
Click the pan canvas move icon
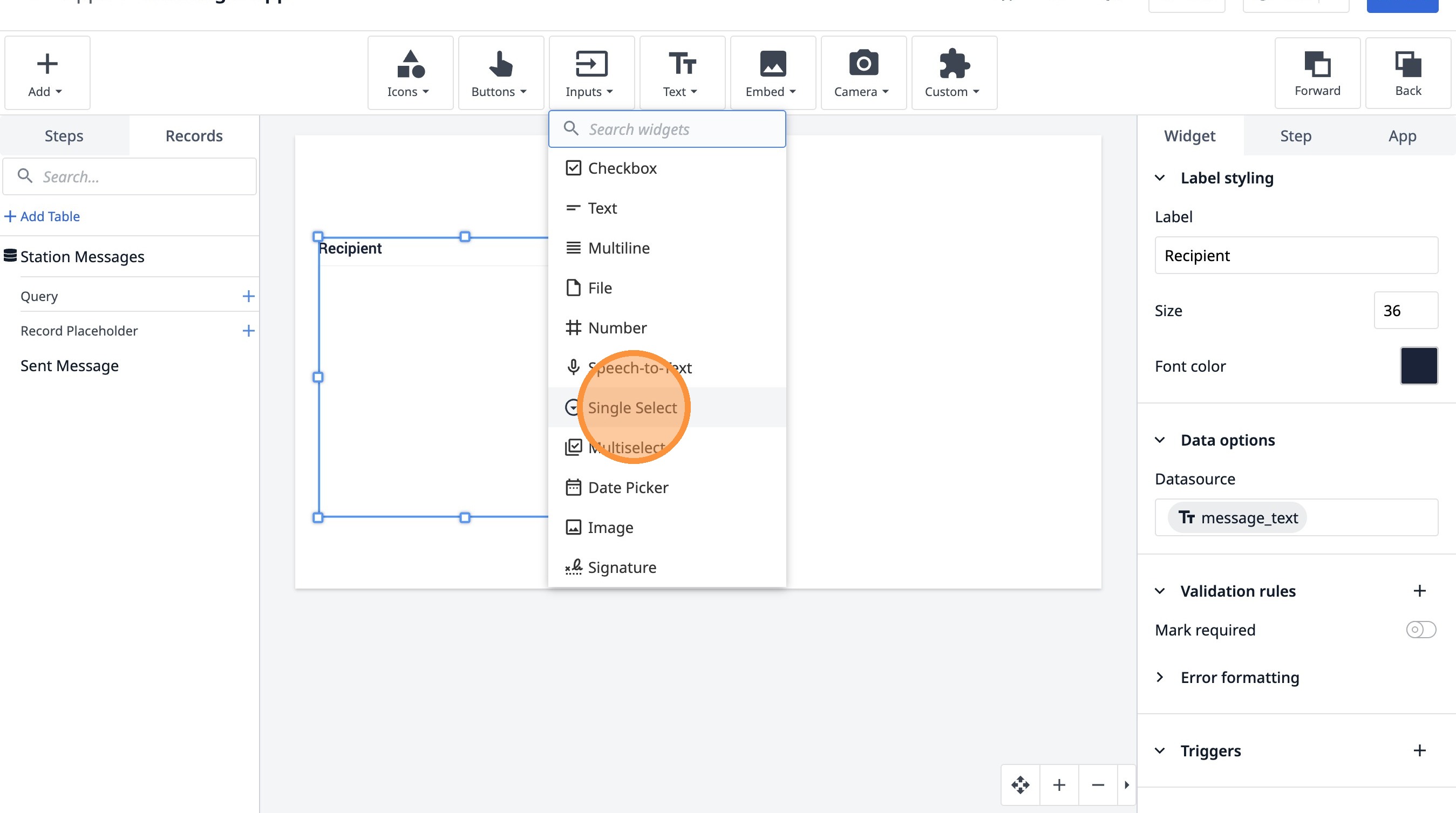[1020, 785]
